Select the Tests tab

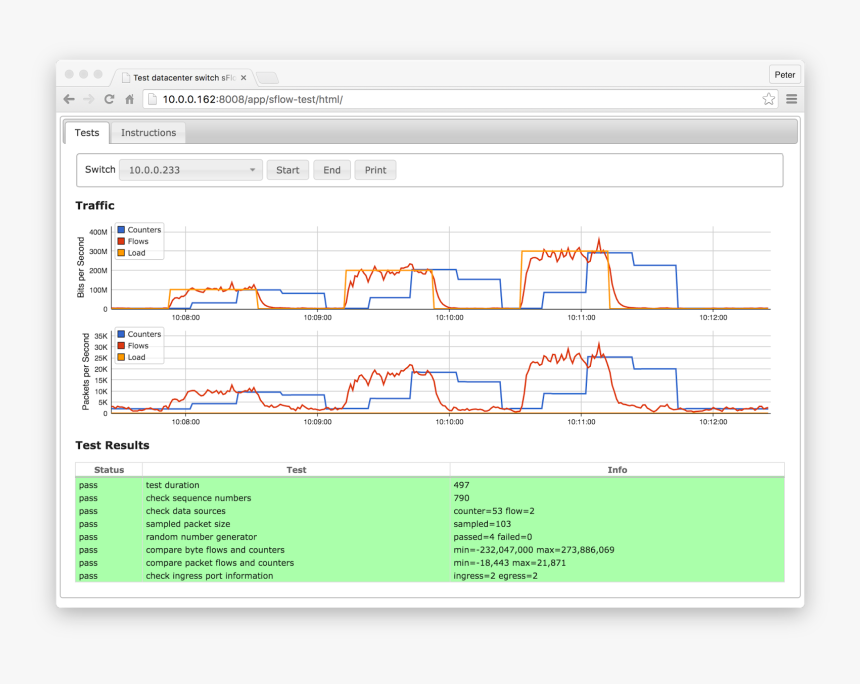[x=87, y=133]
